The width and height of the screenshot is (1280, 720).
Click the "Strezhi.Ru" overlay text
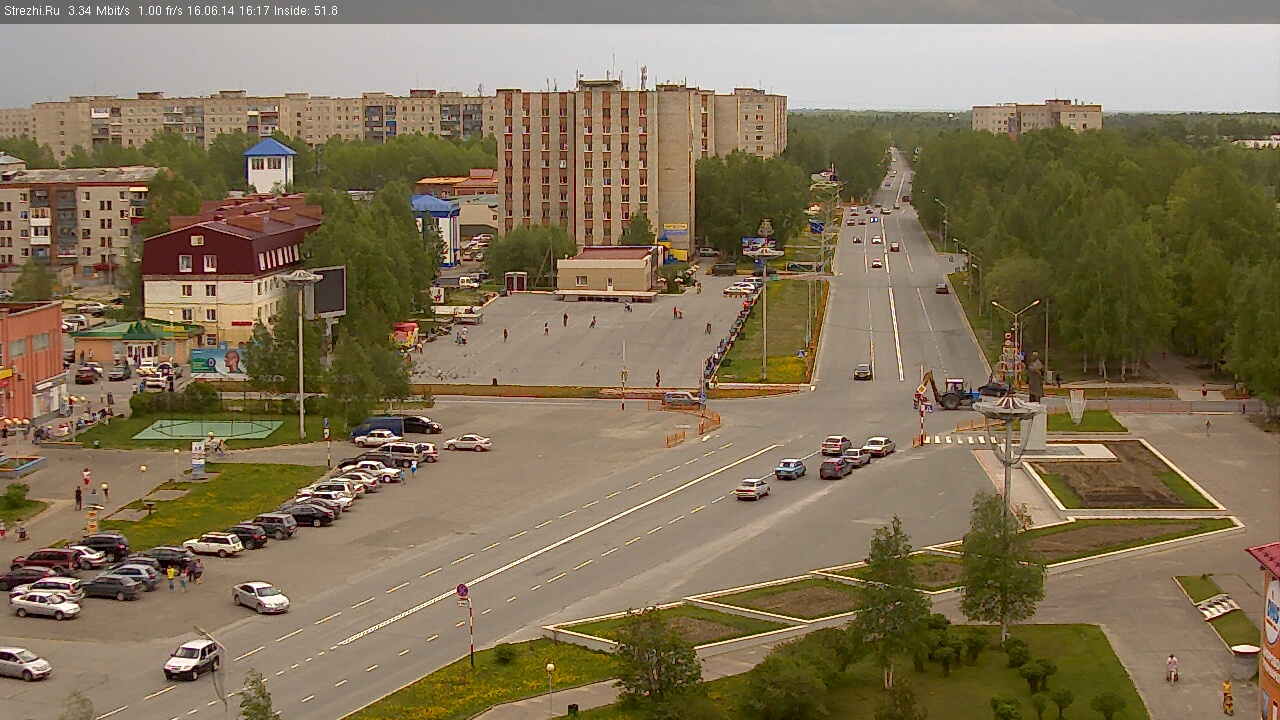point(32,11)
